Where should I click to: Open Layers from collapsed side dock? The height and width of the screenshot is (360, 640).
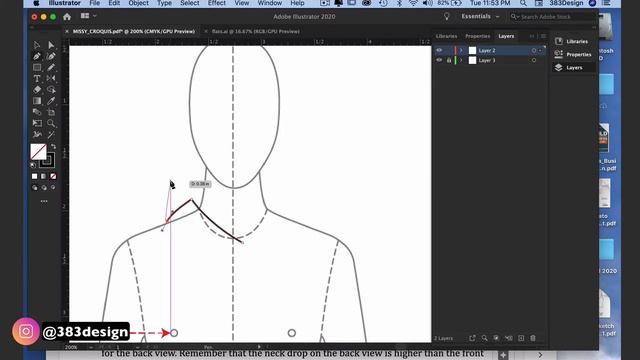(573, 67)
